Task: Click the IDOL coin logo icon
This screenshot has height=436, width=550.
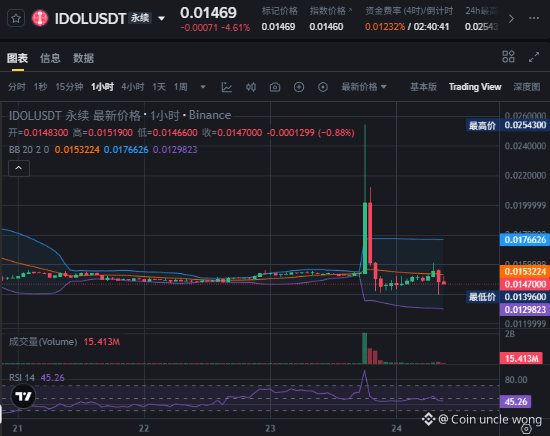Action: [40, 18]
